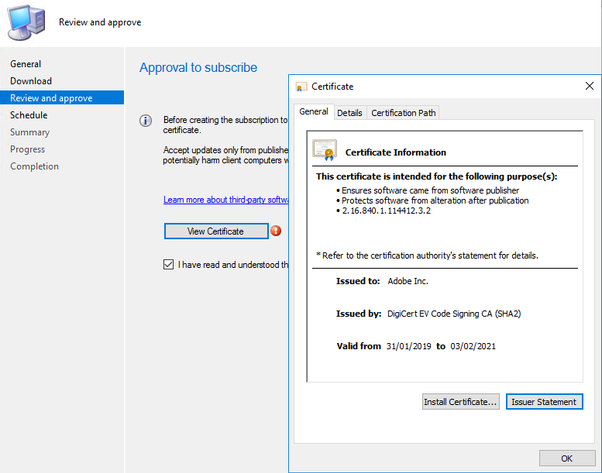
Task: Toggle the 'I have read and understood' checkbox
Action: (169, 265)
